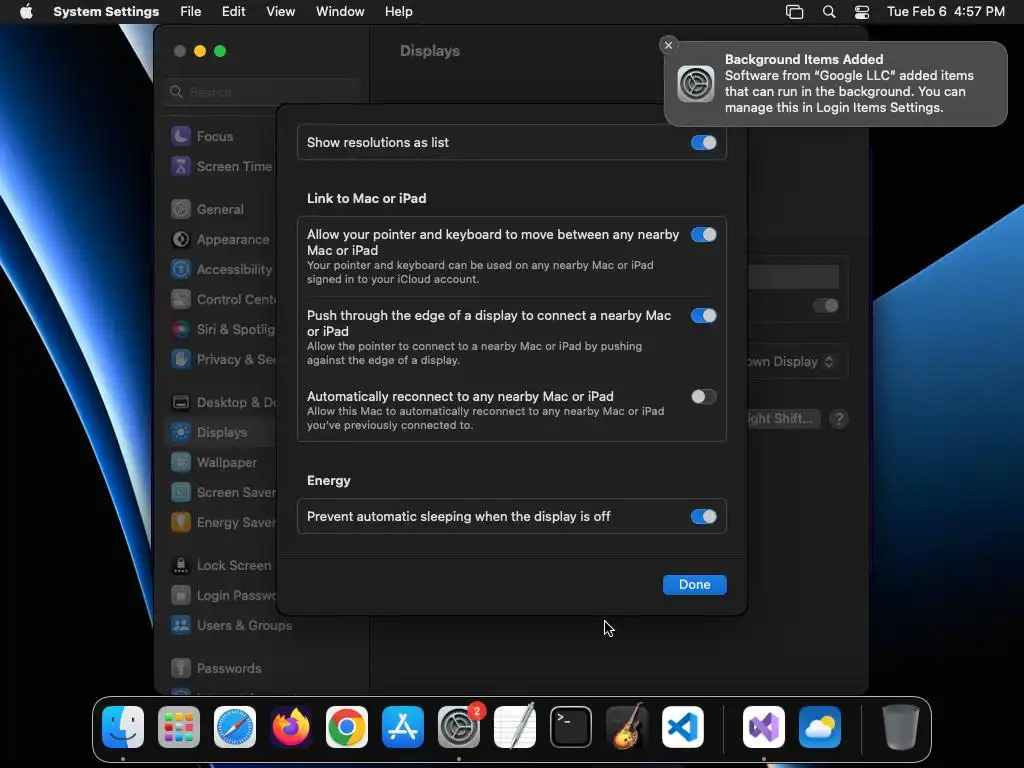The image size is (1024, 768).
Task: Open the Apple menu
Action: [x=26, y=12]
